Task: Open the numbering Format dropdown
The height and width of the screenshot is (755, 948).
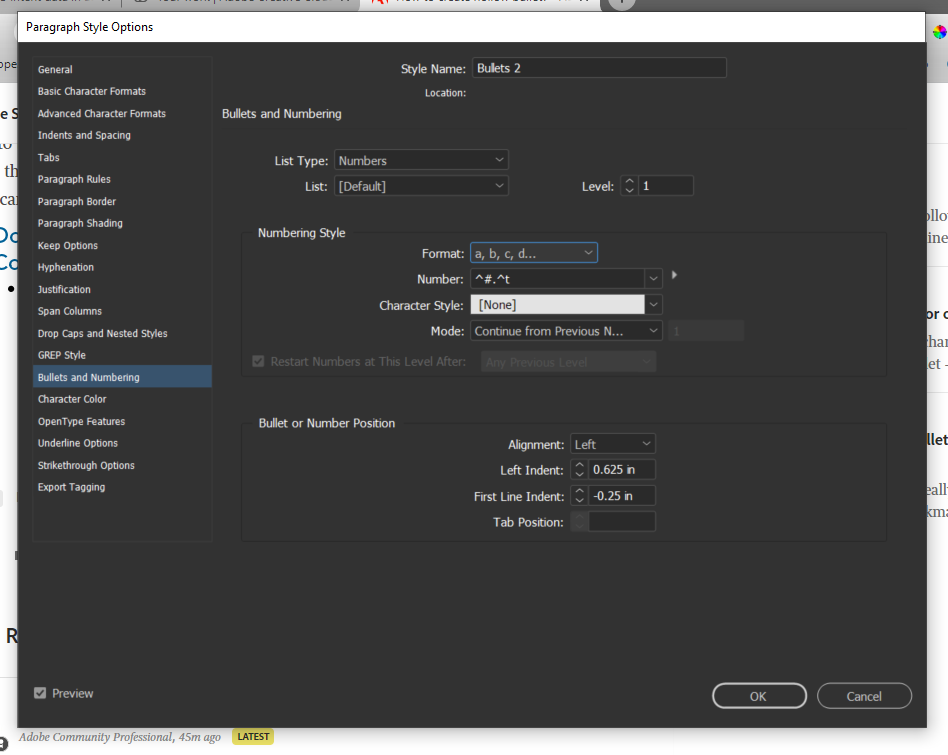Action: coord(533,252)
